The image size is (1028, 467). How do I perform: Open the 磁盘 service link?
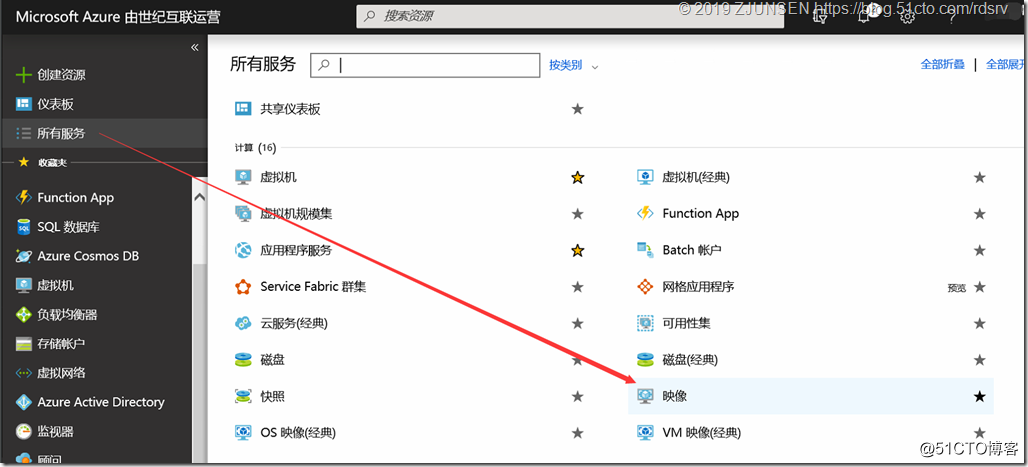[273, 359]
